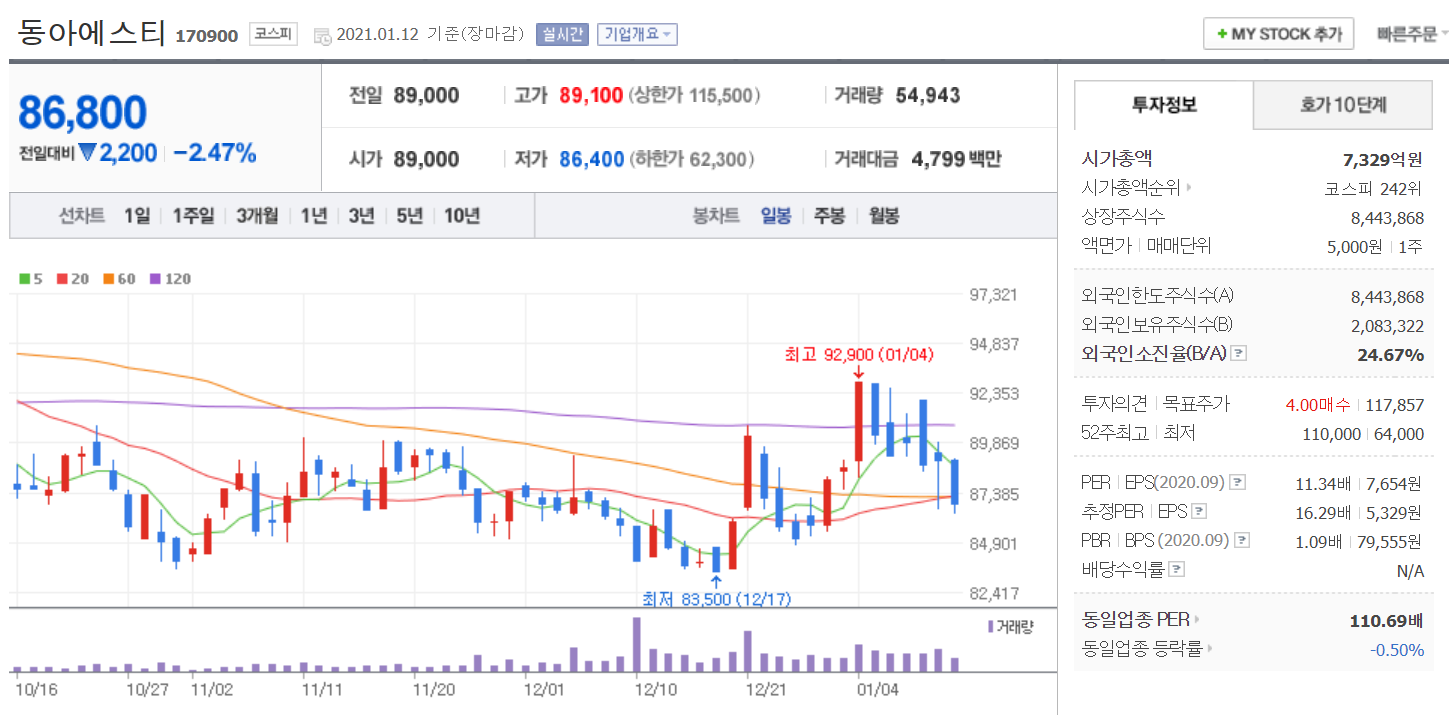Click the help icon next to PBR BPS(2020.09)
The width and height of the screenshot is (1452, 715).
pyautogui.click(x=1241, y=541)
